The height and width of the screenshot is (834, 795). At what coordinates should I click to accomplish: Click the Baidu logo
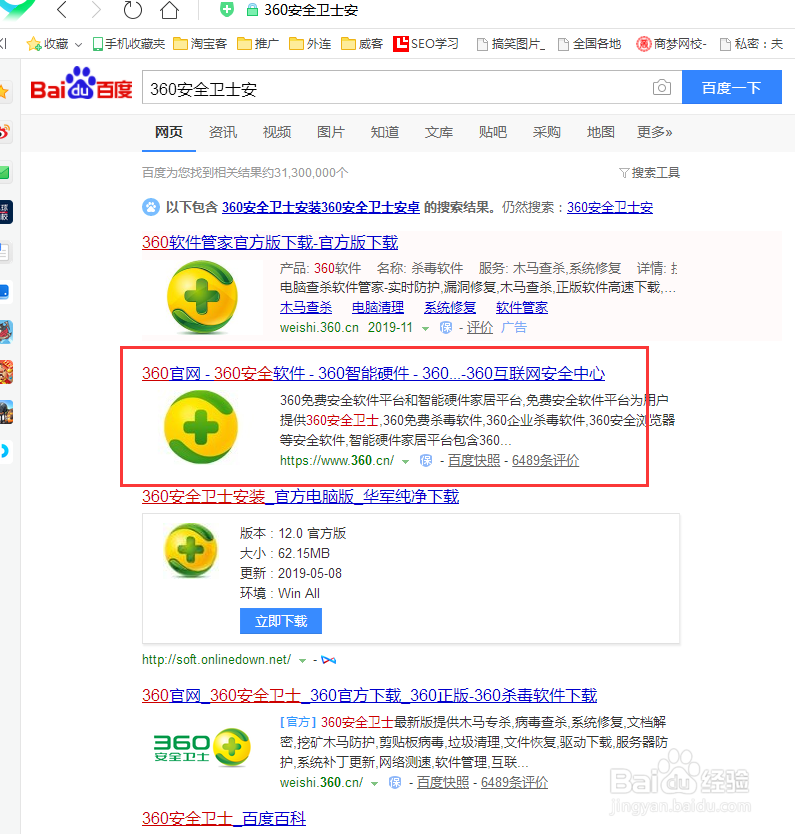pyautogui.click(x=81, y=84)
